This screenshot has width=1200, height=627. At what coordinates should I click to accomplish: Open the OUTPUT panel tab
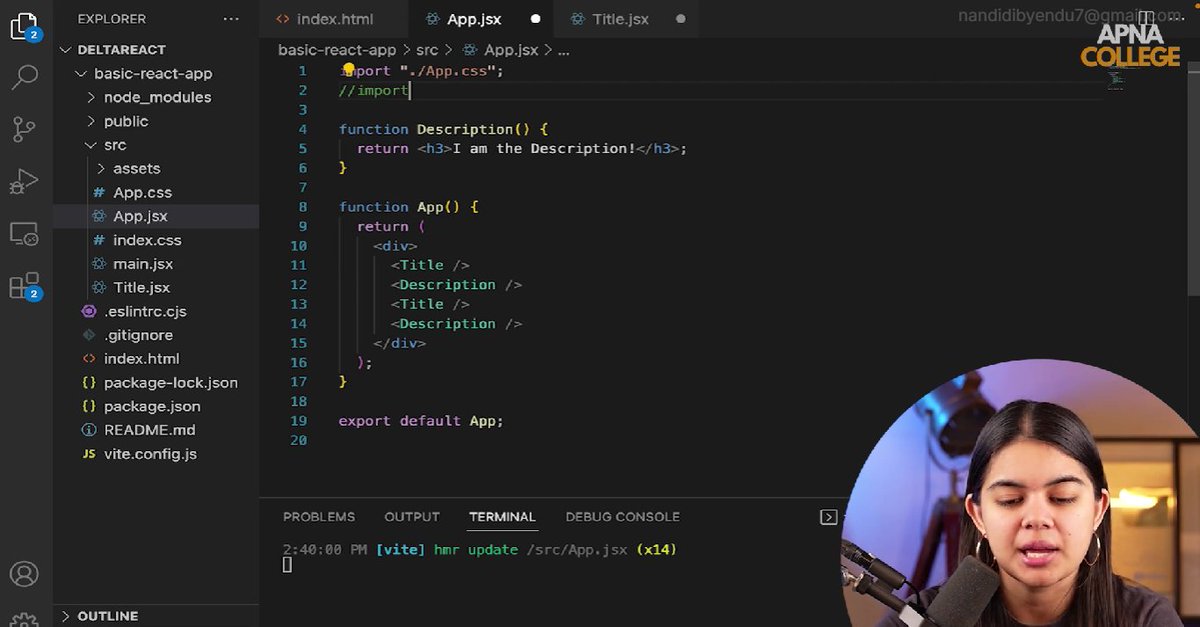[412, 517]
